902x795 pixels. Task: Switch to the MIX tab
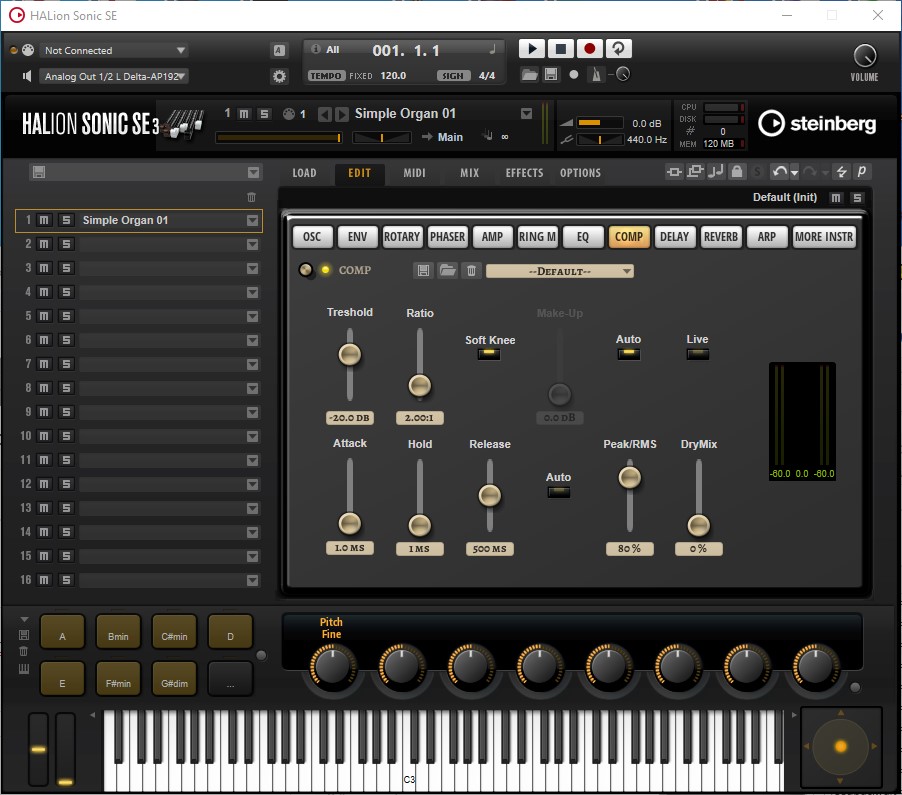[469, 173]
